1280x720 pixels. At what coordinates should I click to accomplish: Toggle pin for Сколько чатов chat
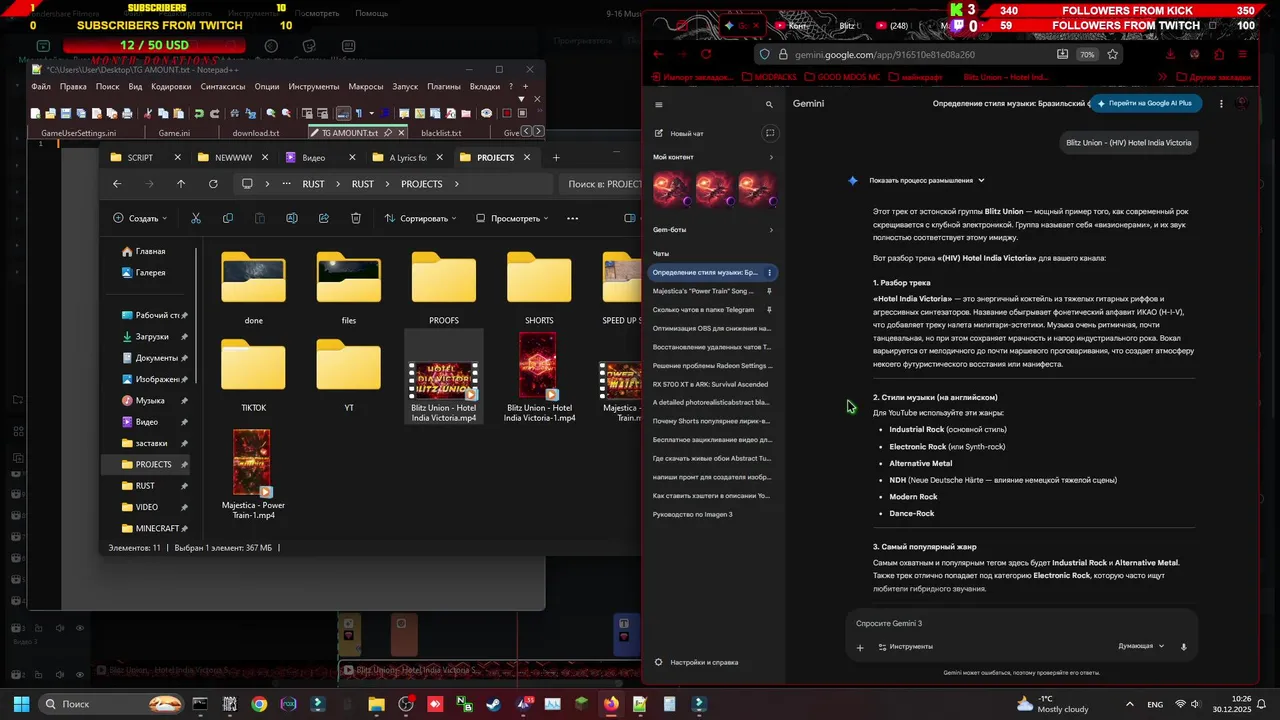coord(769,310)
